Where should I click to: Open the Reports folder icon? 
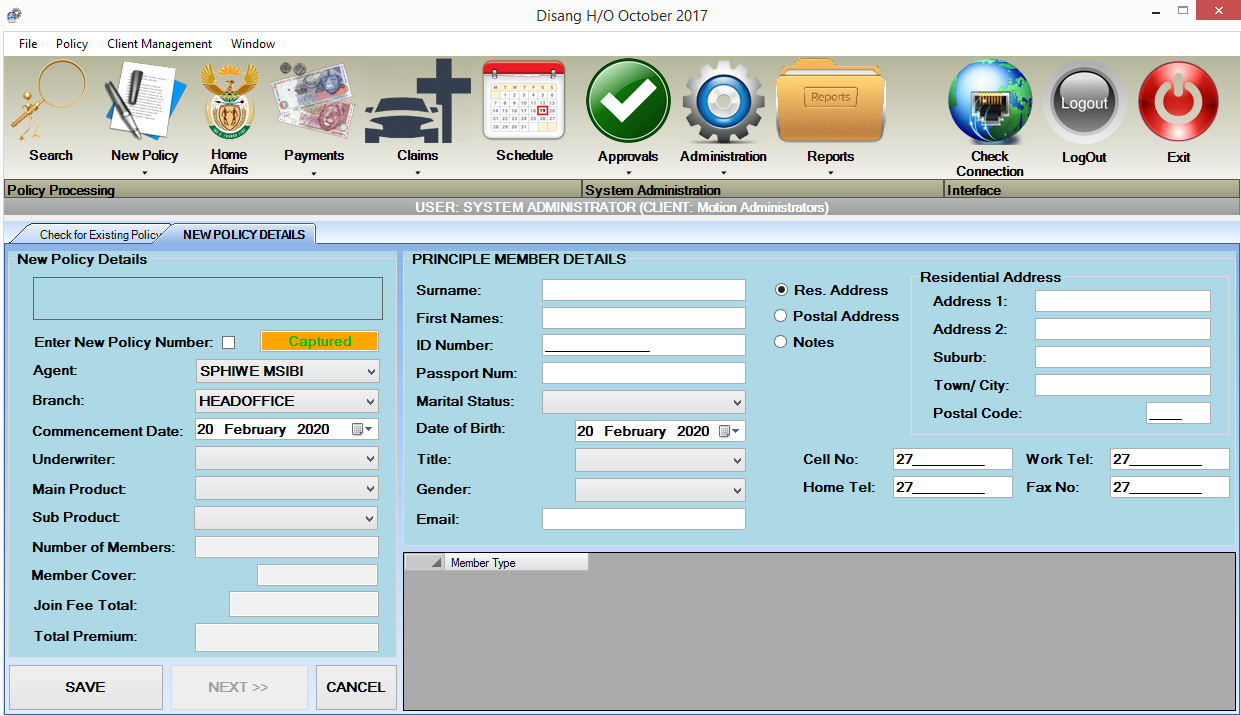click(x=830, y=100)
